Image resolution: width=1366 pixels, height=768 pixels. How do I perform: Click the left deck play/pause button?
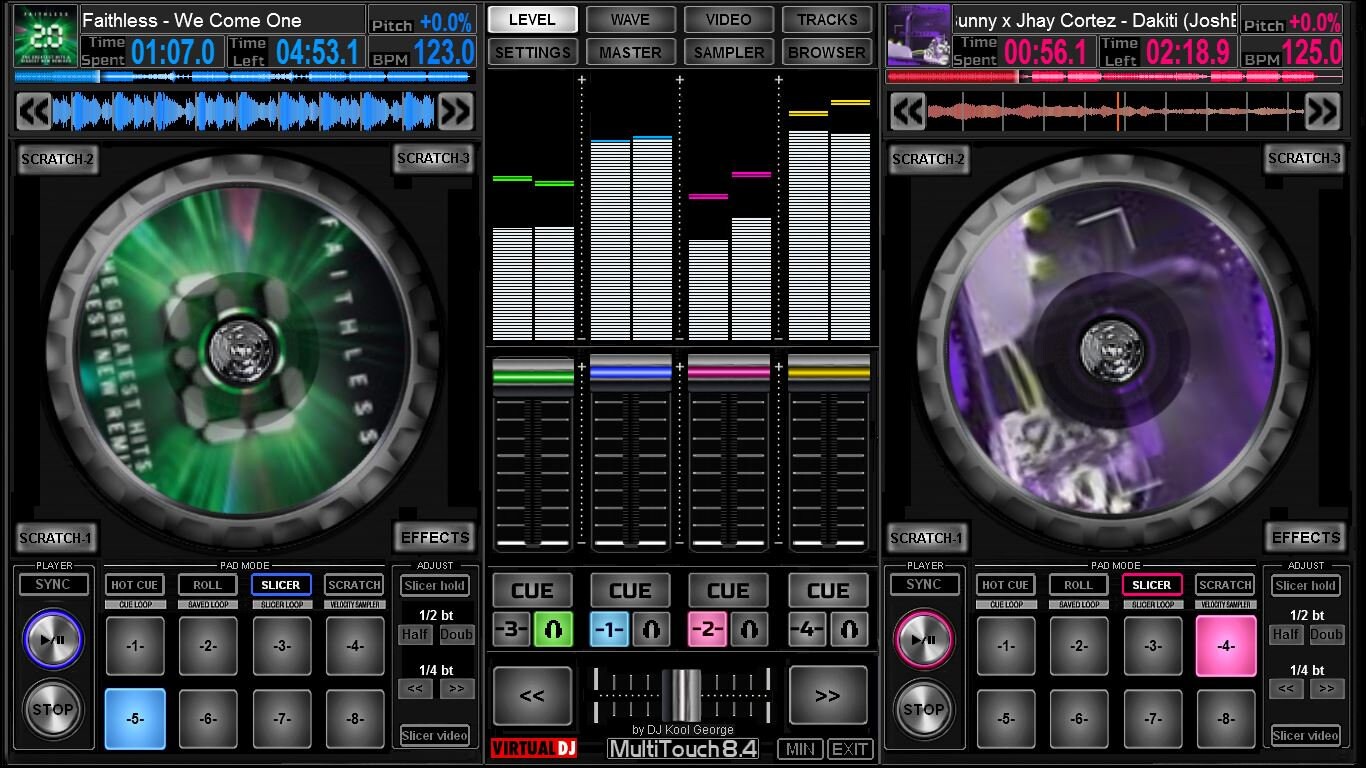pyautogui.click(x=53, y=639)
